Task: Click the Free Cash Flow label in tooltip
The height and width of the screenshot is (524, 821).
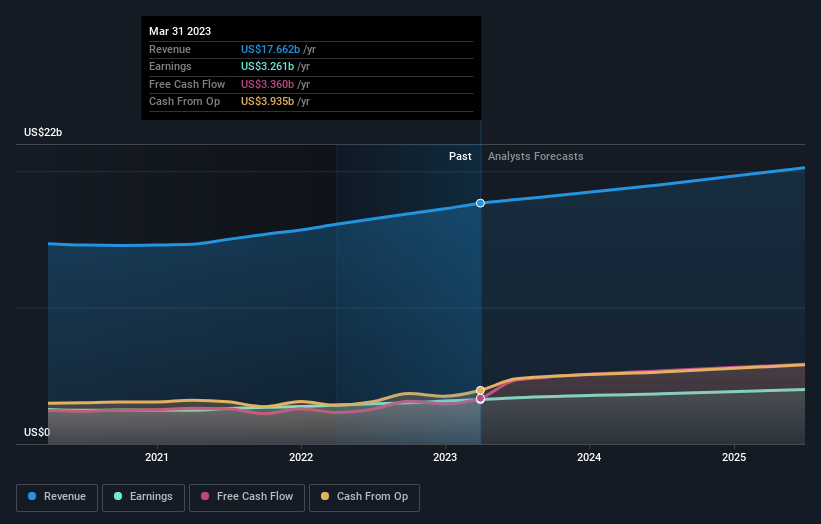Action: click(x=187, y=84)
